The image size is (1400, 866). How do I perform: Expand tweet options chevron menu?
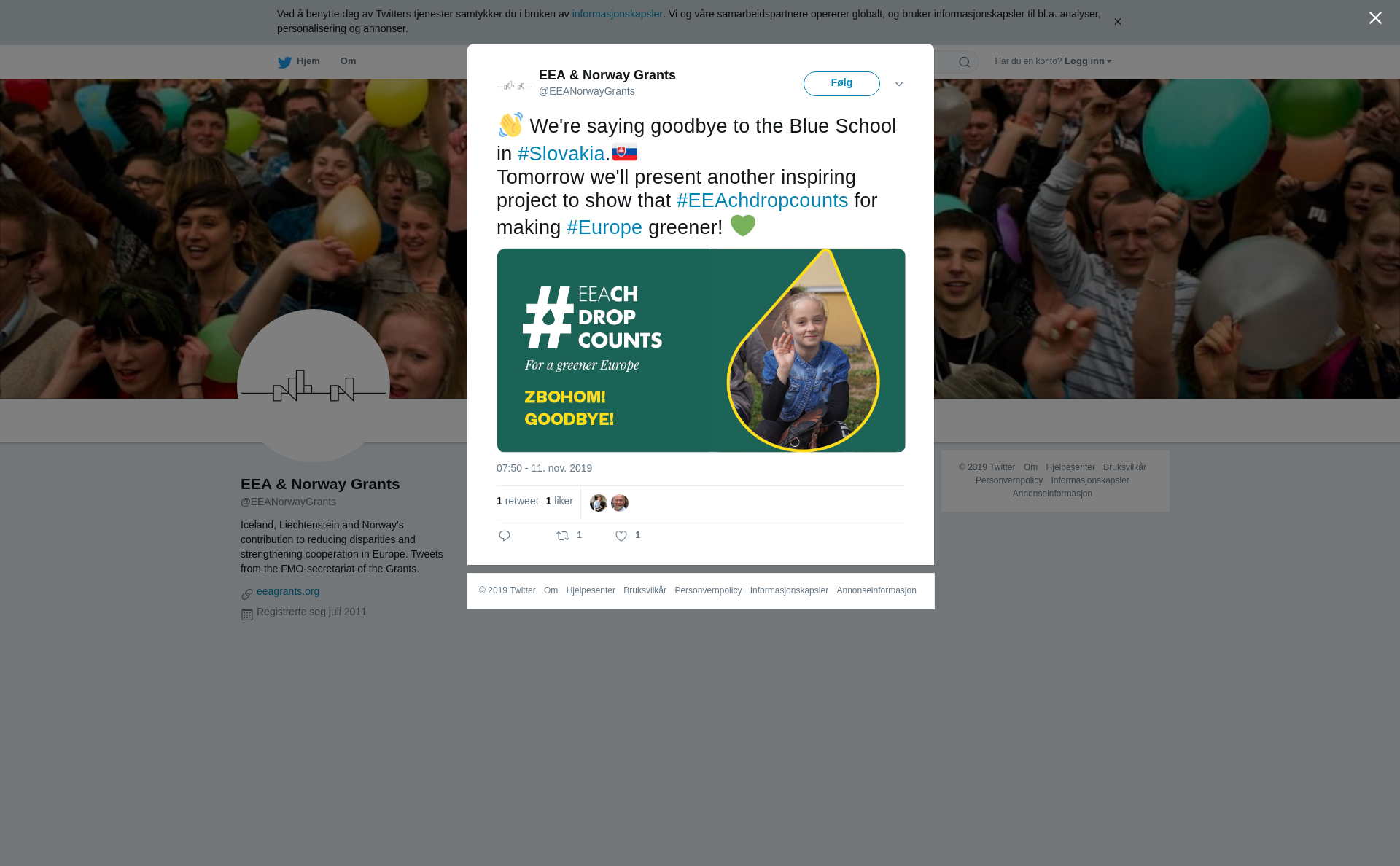tap(899, 84)
